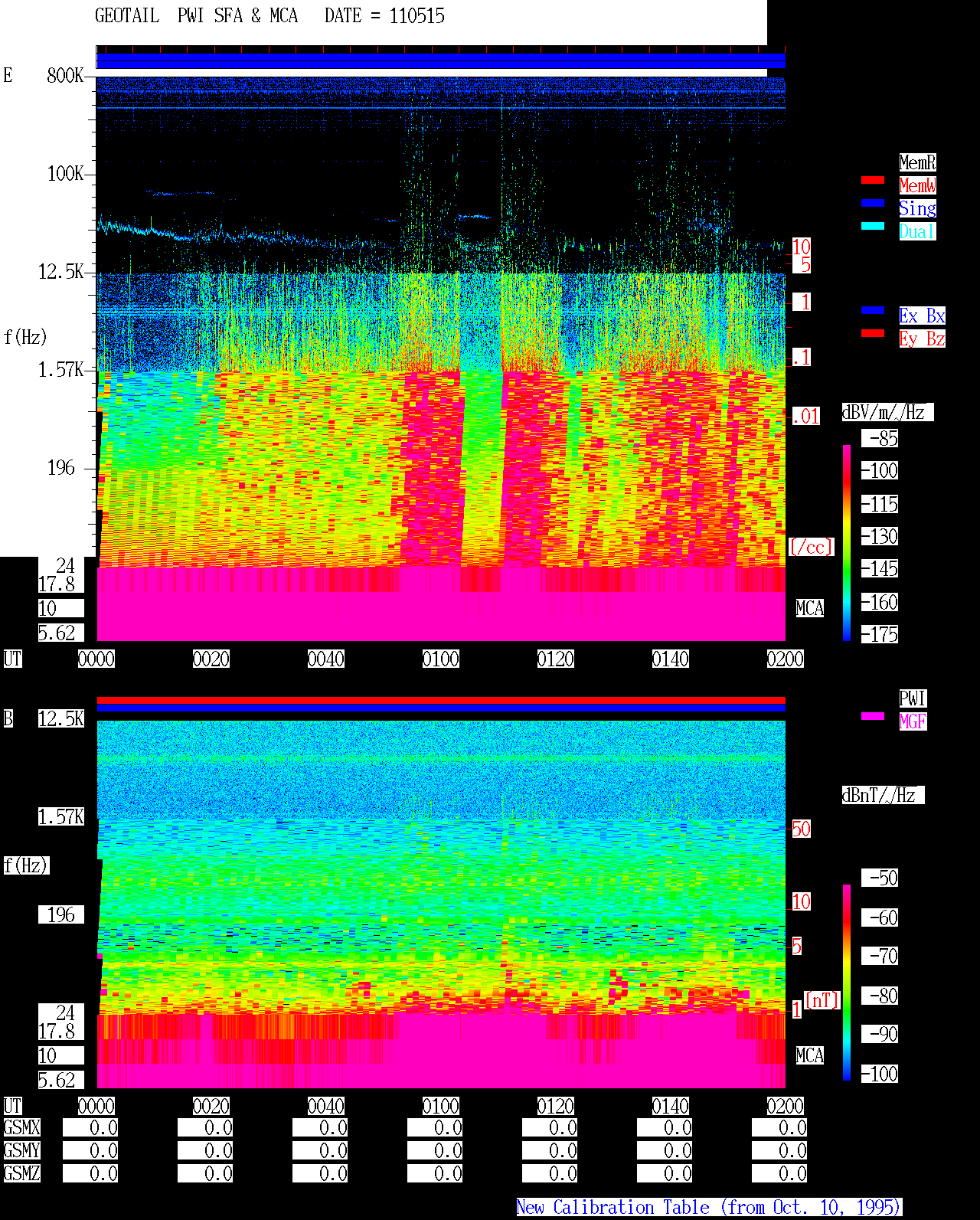Click the -90 color scale value

(880, 1034)
